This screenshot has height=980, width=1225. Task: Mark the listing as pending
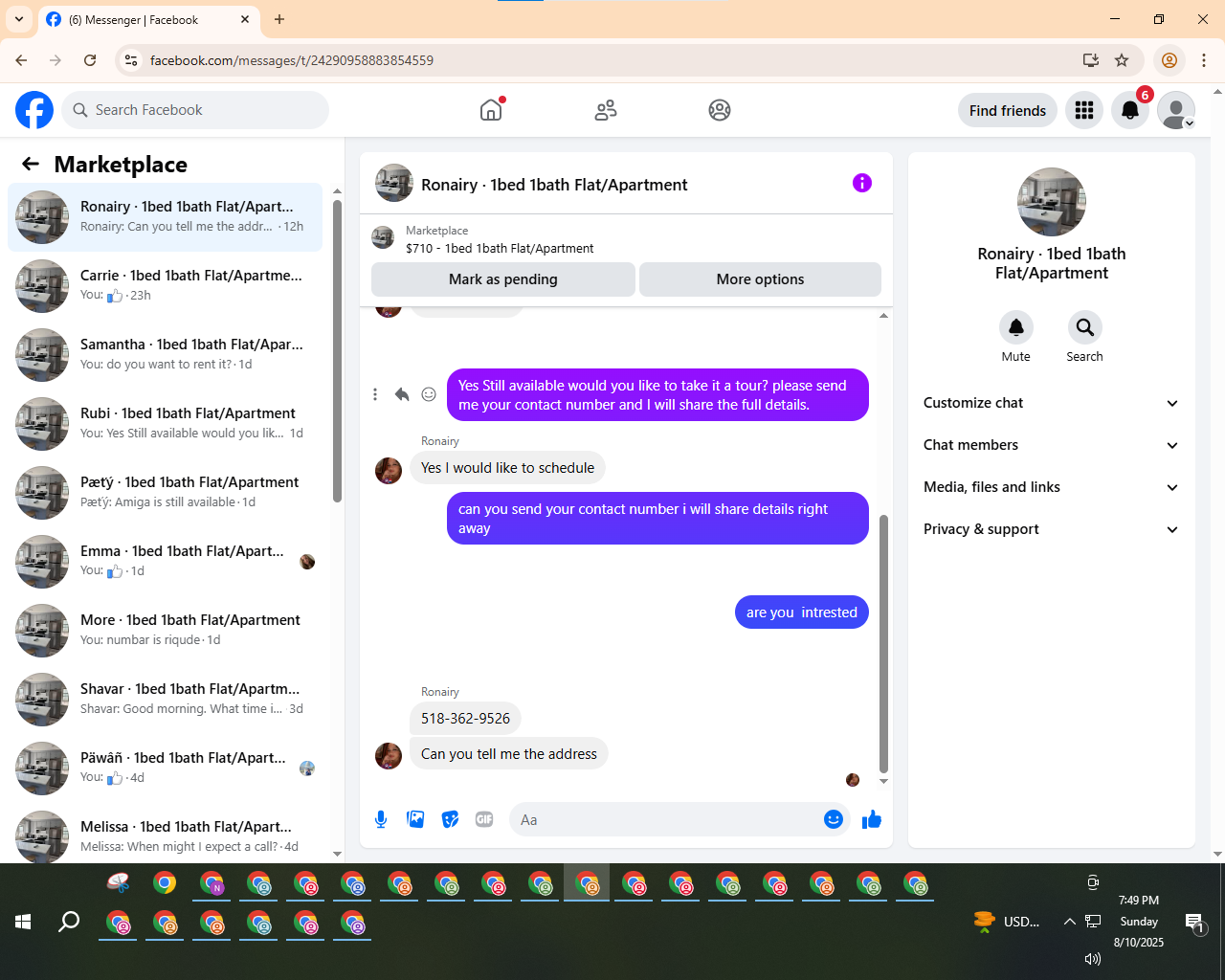click(503, 279)
